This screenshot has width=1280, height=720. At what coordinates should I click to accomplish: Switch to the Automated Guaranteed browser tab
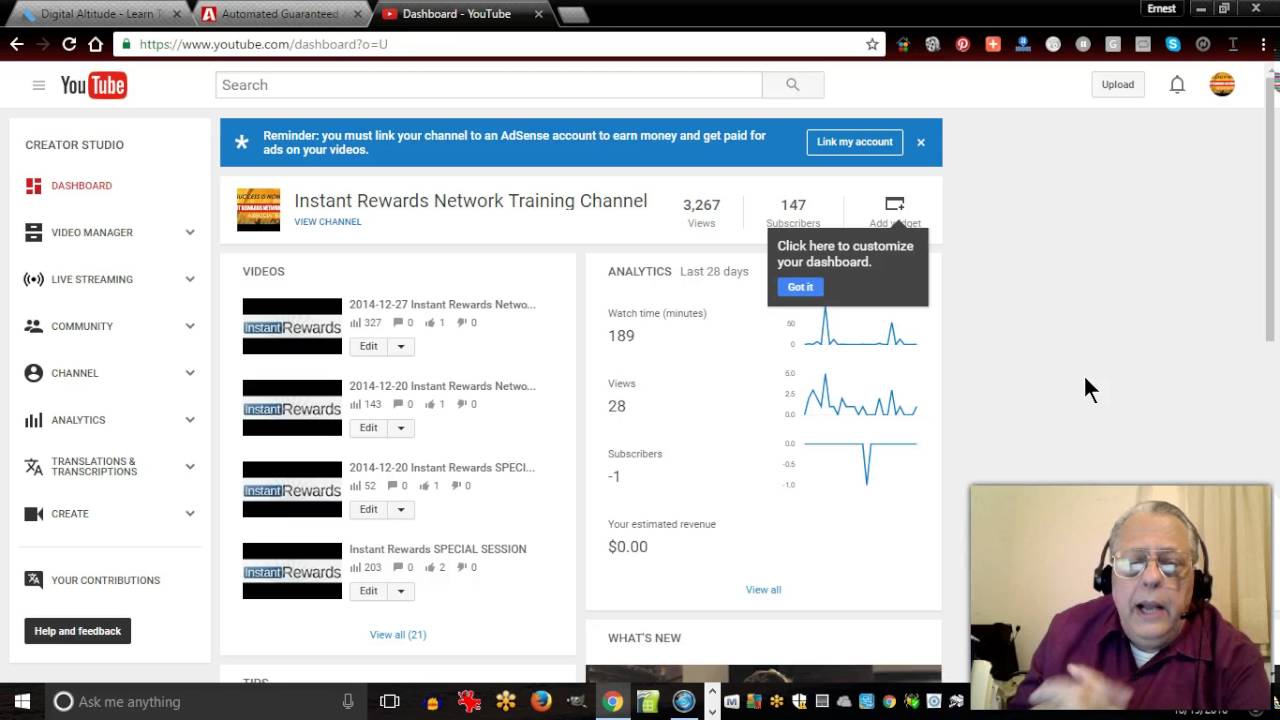coord(279,14)
